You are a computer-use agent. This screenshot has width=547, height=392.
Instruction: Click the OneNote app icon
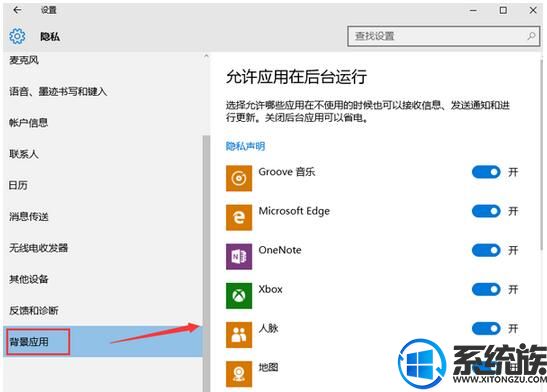point(239,257)
